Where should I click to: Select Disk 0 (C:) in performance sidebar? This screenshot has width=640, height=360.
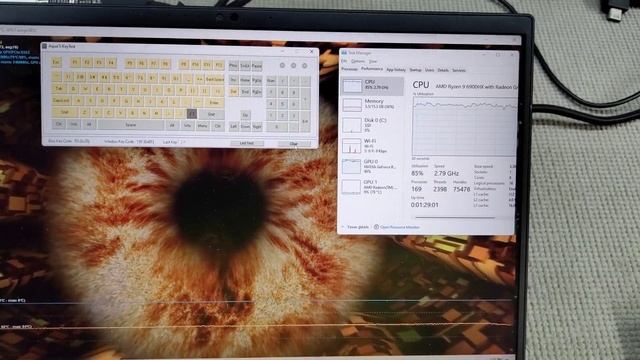coord(372,125)
